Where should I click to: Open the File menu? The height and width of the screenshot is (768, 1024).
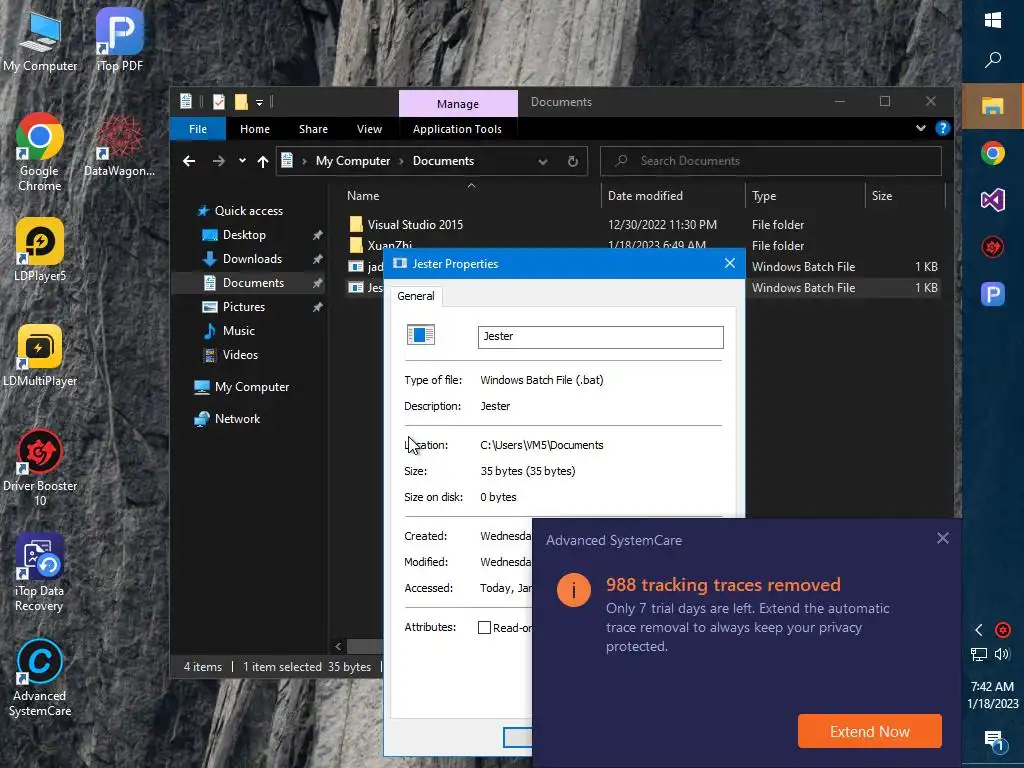(x=198, y=129)
